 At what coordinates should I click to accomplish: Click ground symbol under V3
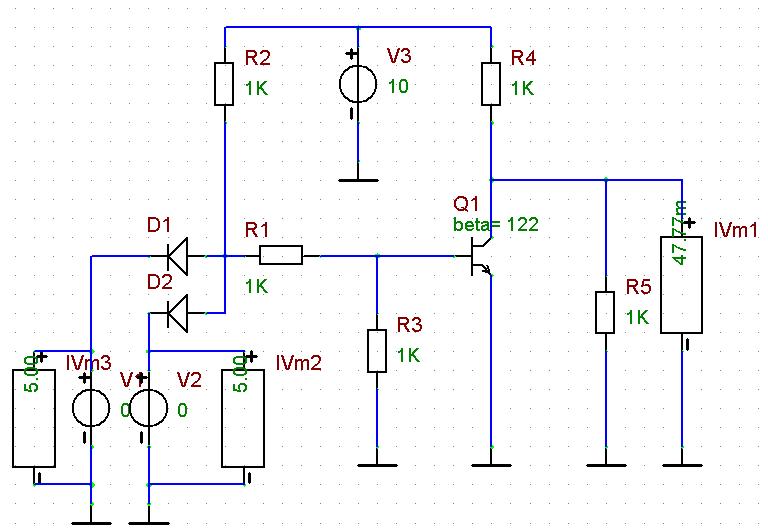coord(358,180)
